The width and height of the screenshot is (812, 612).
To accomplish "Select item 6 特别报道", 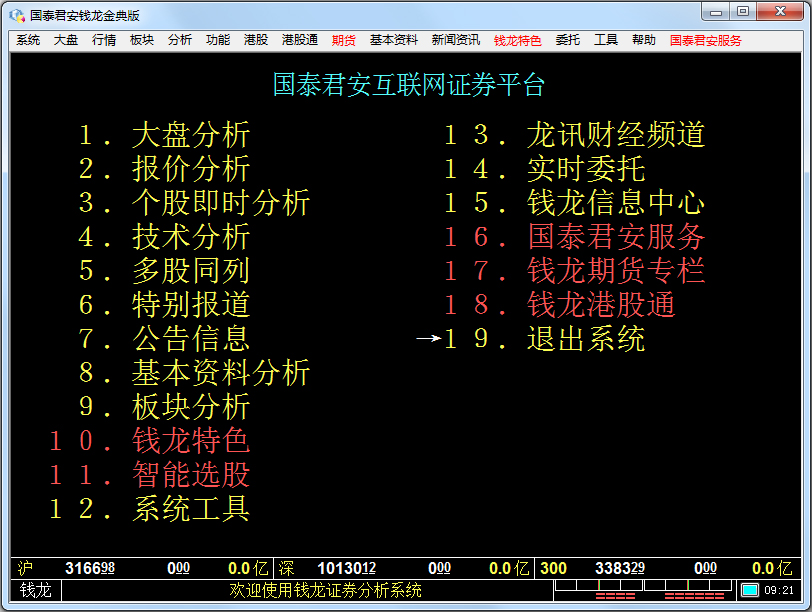I will point(165,304).
